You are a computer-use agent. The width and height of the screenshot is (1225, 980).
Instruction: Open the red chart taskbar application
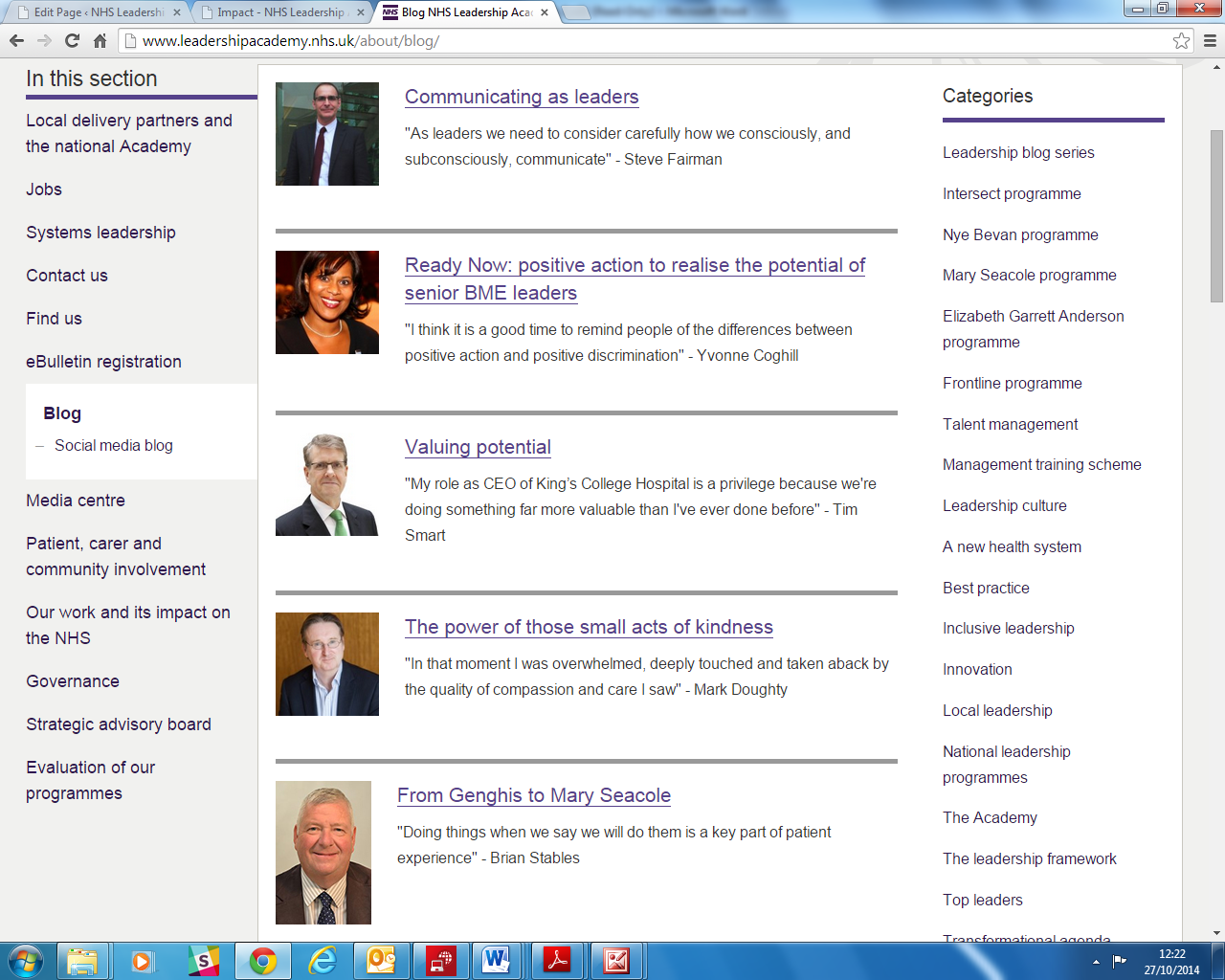click(x=616, y=961)
